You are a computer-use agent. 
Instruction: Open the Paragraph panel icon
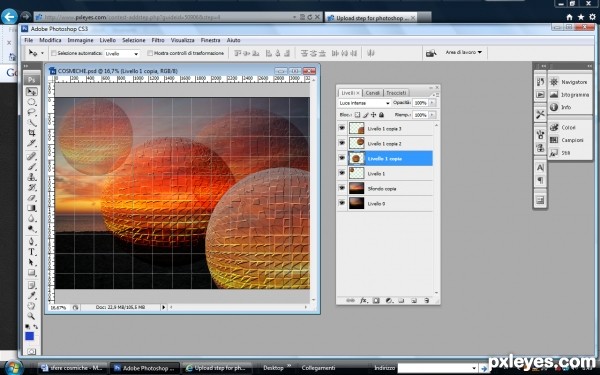[x=540, y=180]
